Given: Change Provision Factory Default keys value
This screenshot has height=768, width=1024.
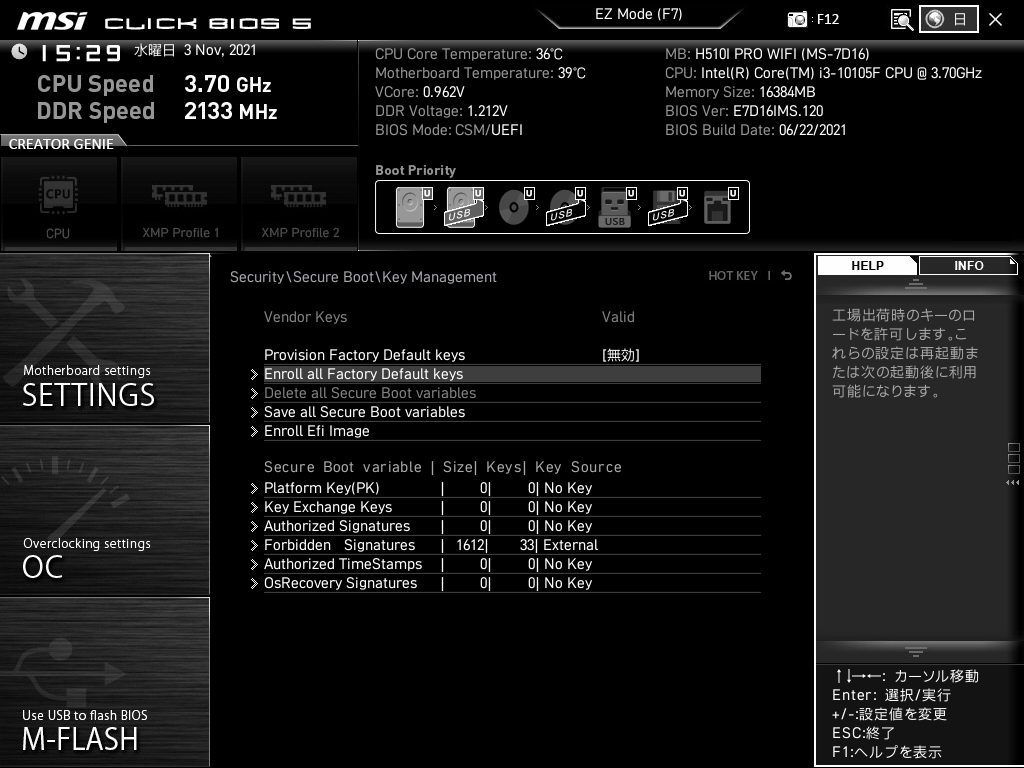Looking at the screenshot, I should 620,355.
